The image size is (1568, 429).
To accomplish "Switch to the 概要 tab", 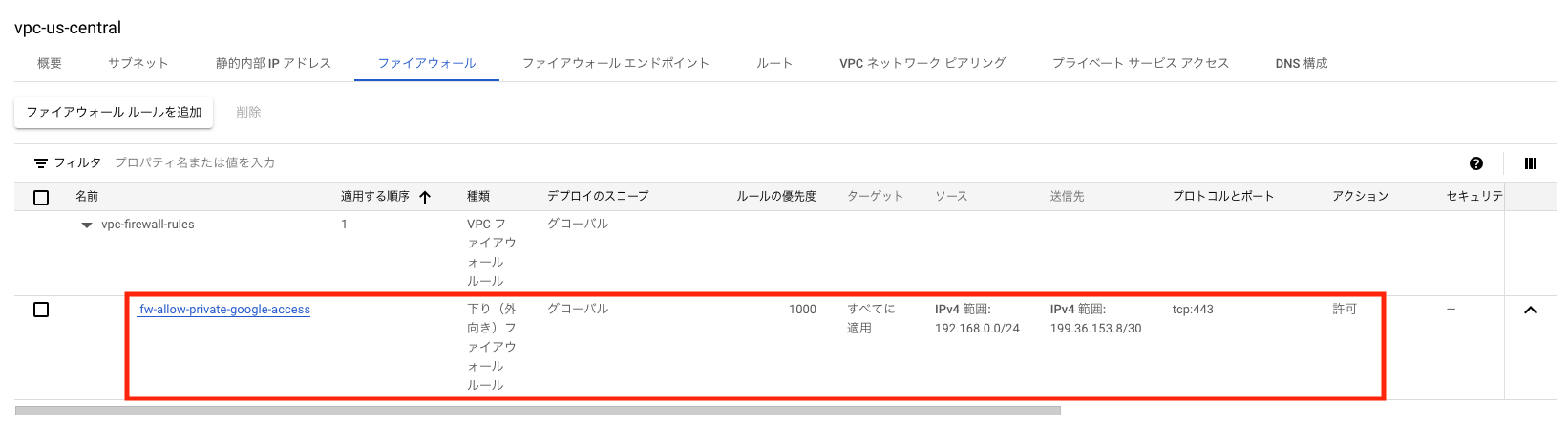I will pyautogui.click(x=50, y=63).
